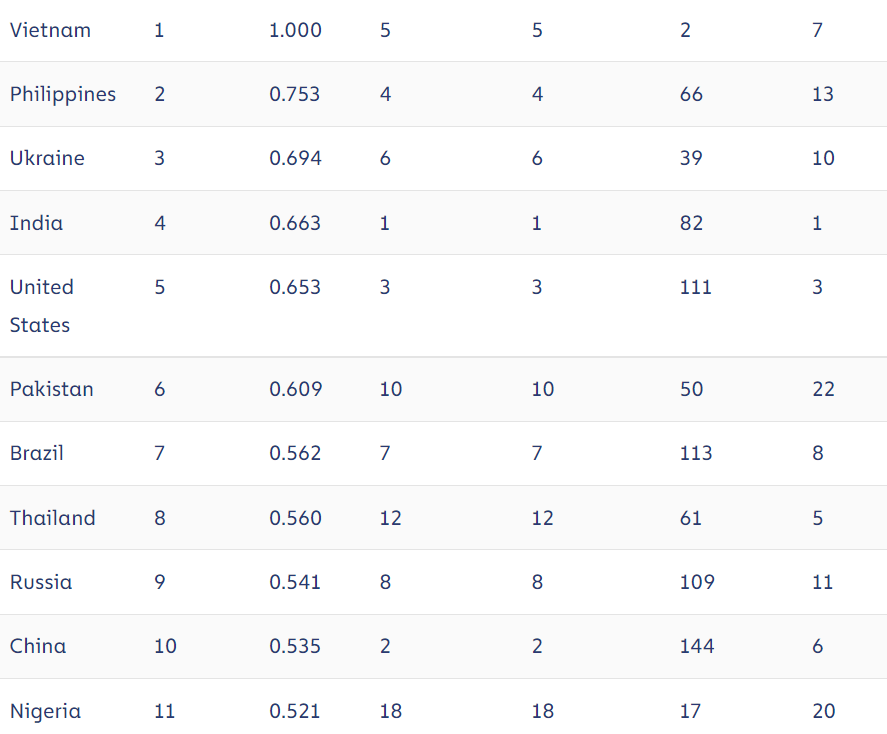Click the United States country cell
This screenshot has width=887, height=734.
tap(42, 305)
